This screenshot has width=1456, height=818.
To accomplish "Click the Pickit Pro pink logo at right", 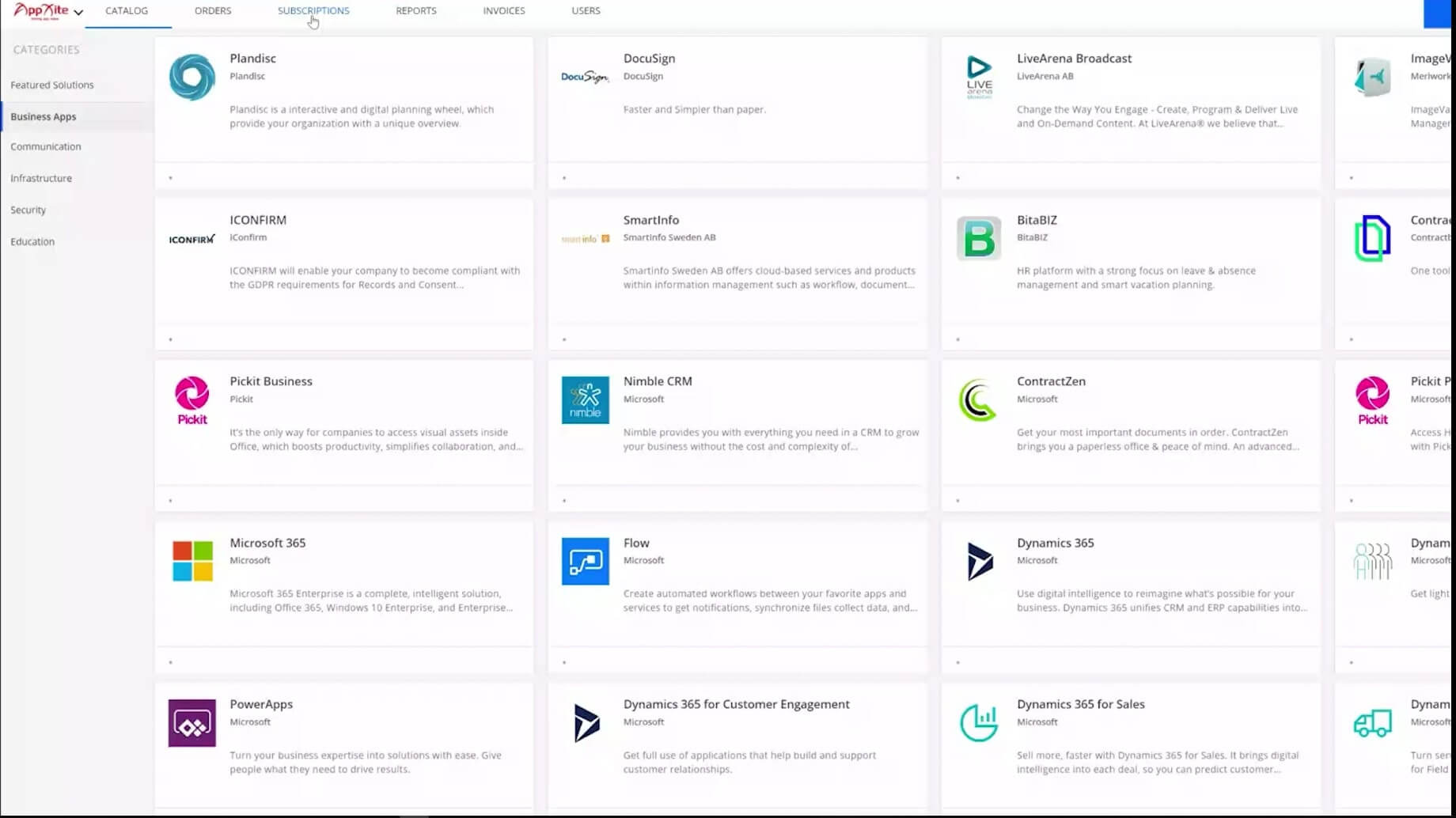I will (x=1372, y=400).
